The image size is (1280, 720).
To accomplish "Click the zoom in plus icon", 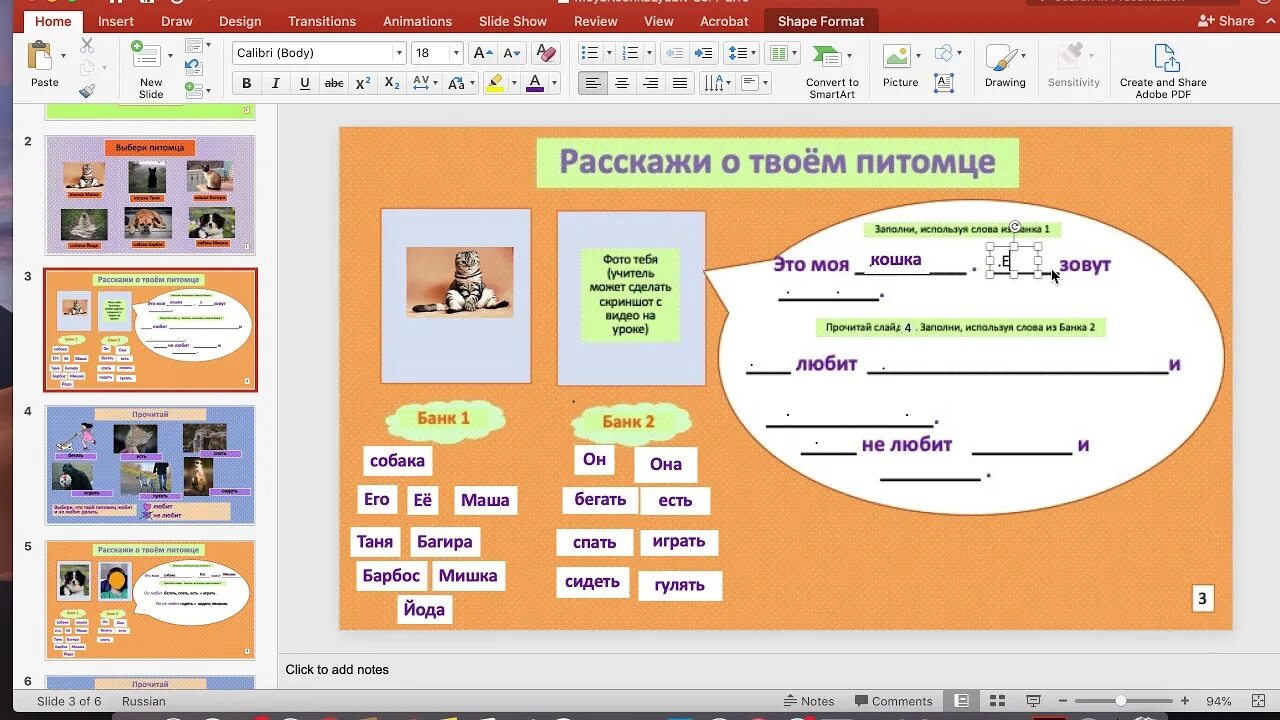I will pyautogui.click(x=1185, y=701).
